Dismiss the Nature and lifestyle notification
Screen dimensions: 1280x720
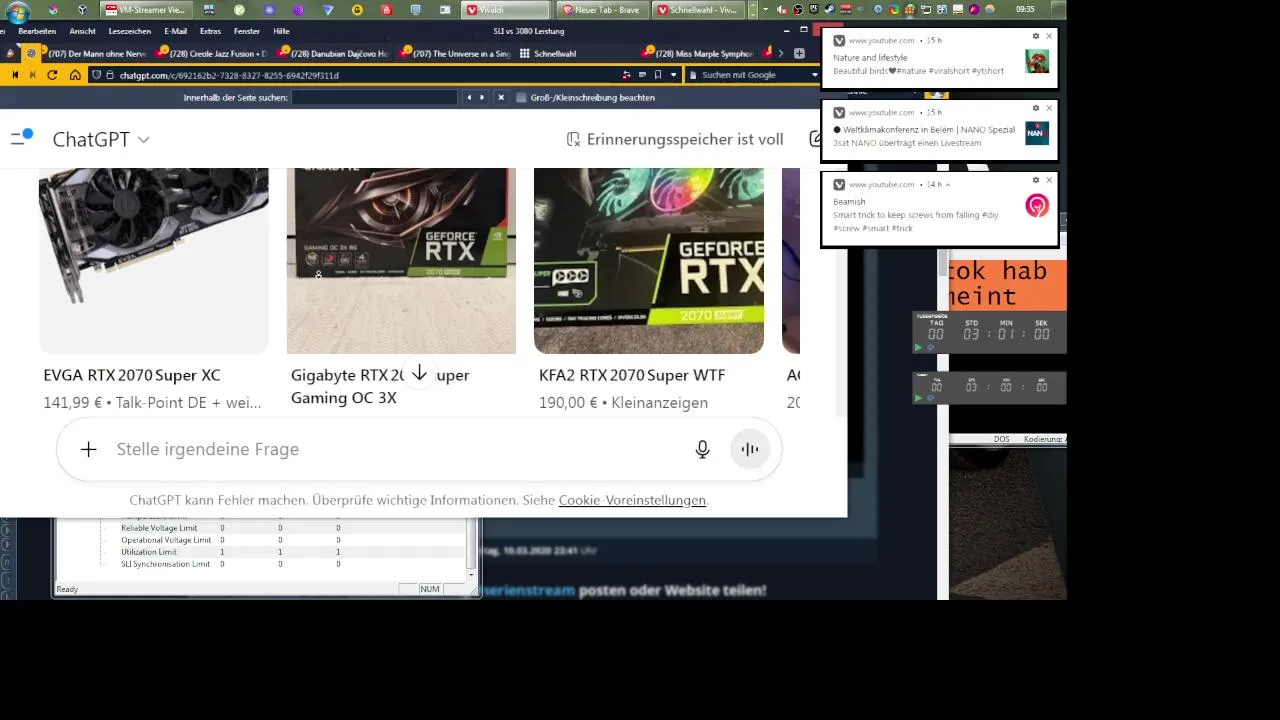[x=1049, y=36]
